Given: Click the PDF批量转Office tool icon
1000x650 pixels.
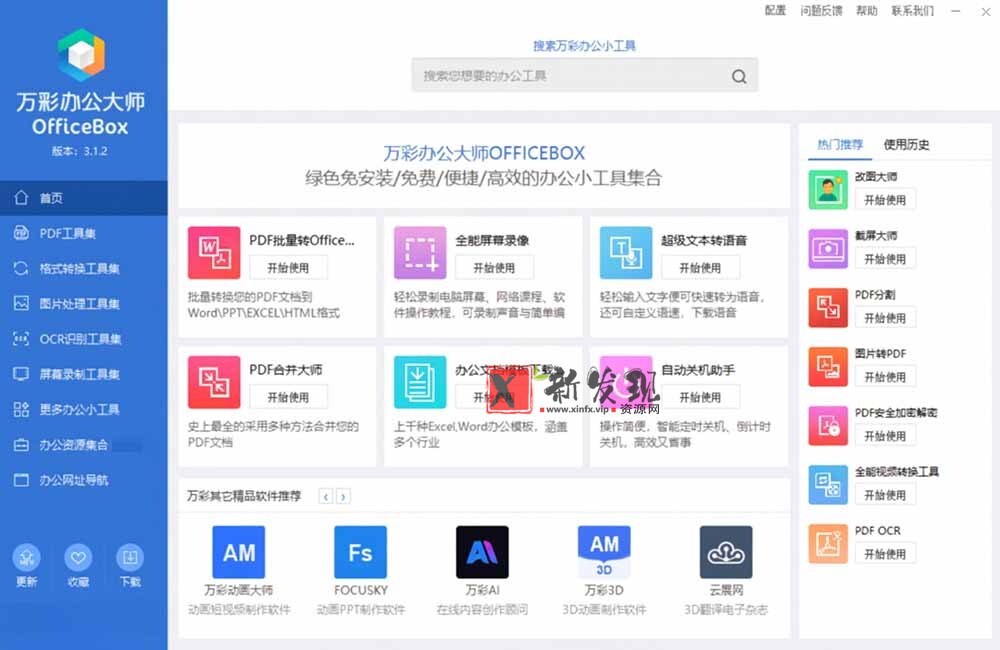Looking at the screenshot, I should pos(214,253).
